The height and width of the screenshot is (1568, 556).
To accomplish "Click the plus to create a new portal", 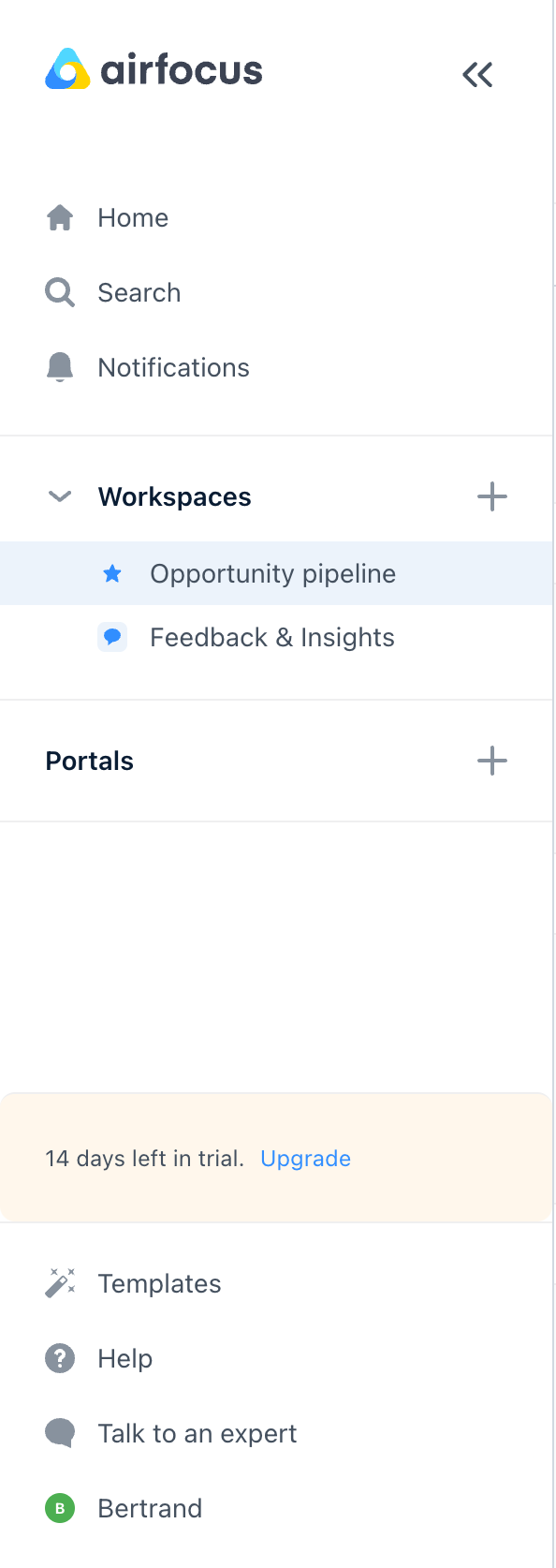I will point(491,761).
